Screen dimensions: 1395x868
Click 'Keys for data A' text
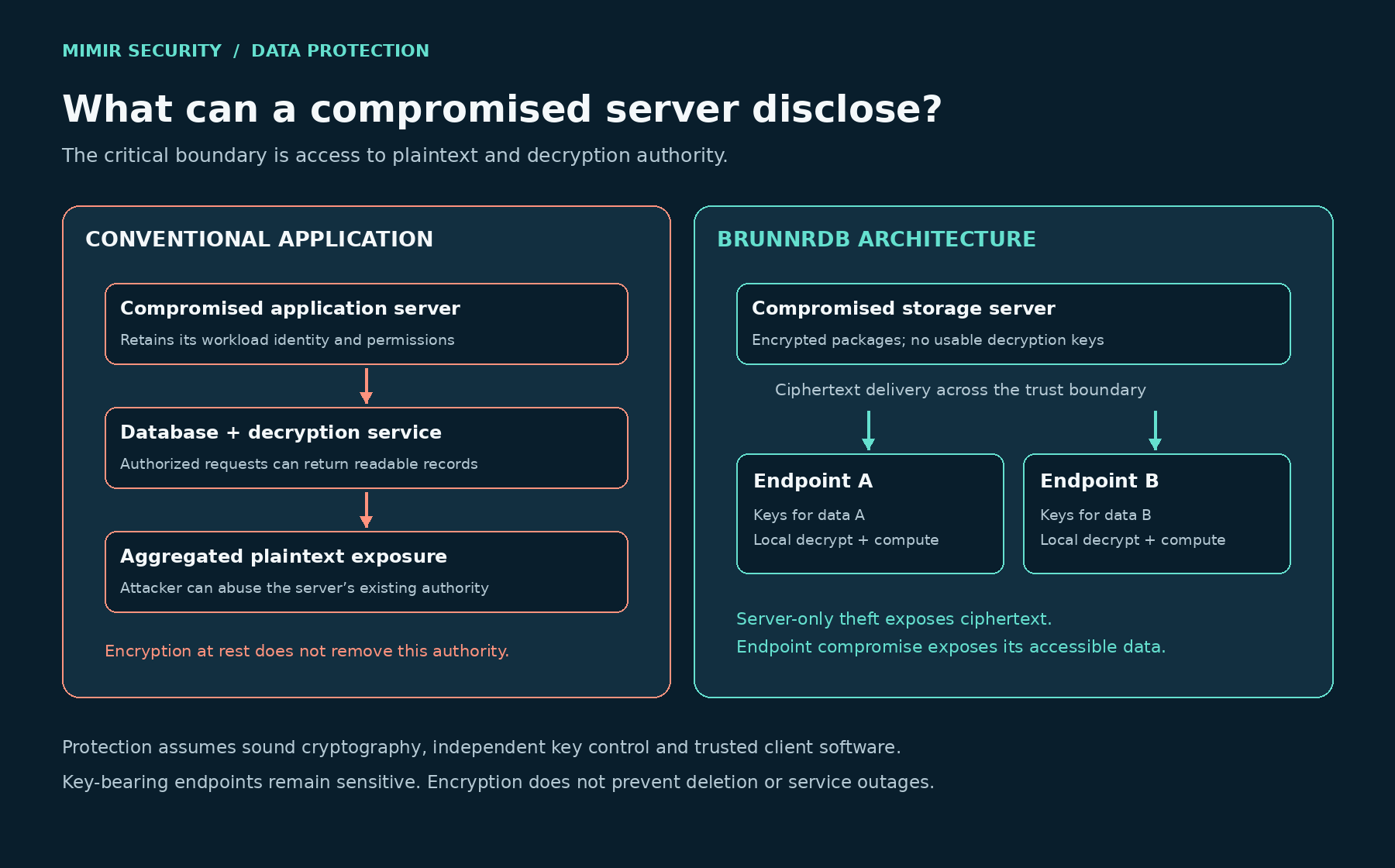click(x=809, y=515)
